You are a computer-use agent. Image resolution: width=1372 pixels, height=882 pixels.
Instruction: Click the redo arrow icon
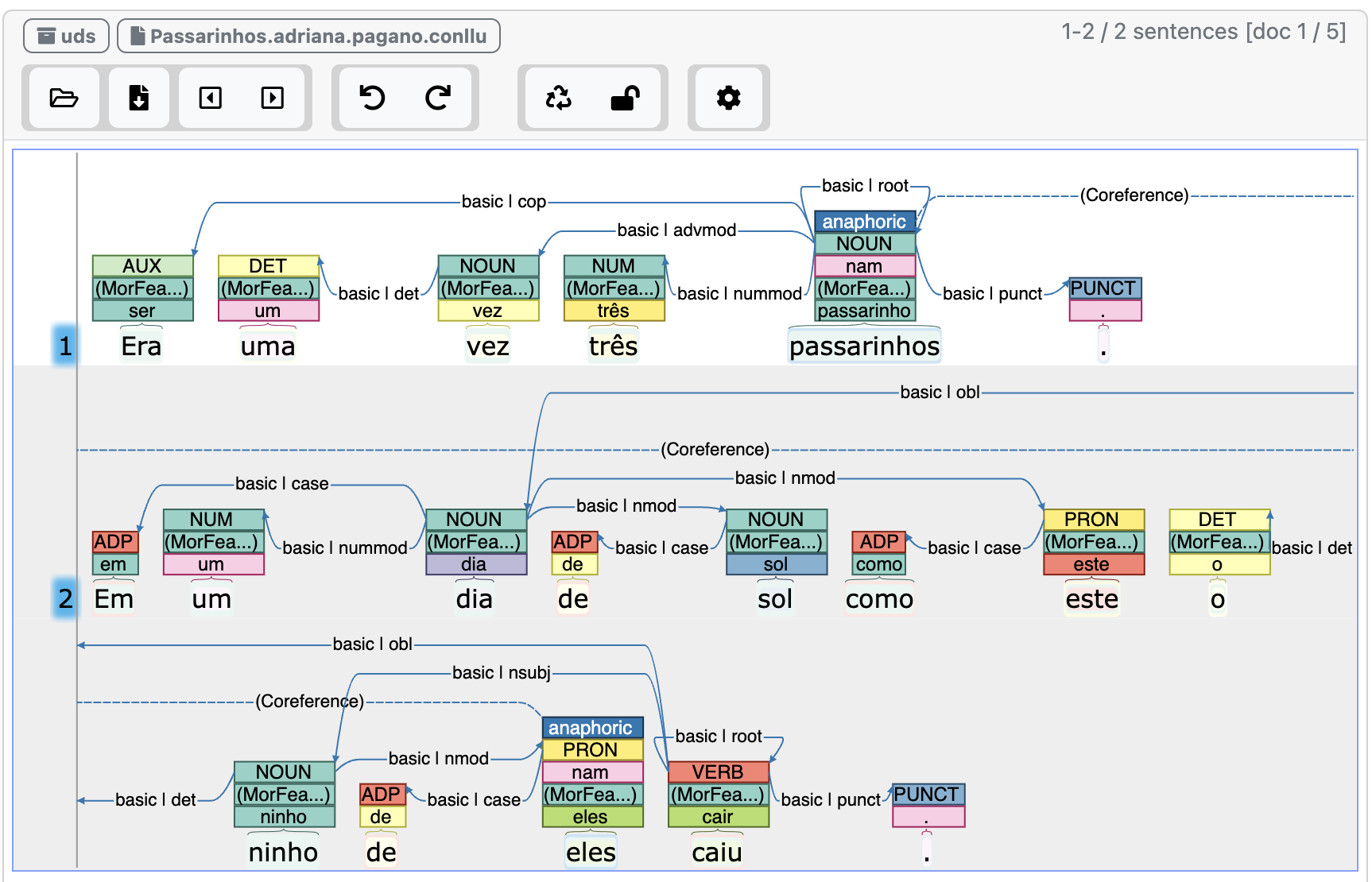pyautogui.click(x=438, y=98)
